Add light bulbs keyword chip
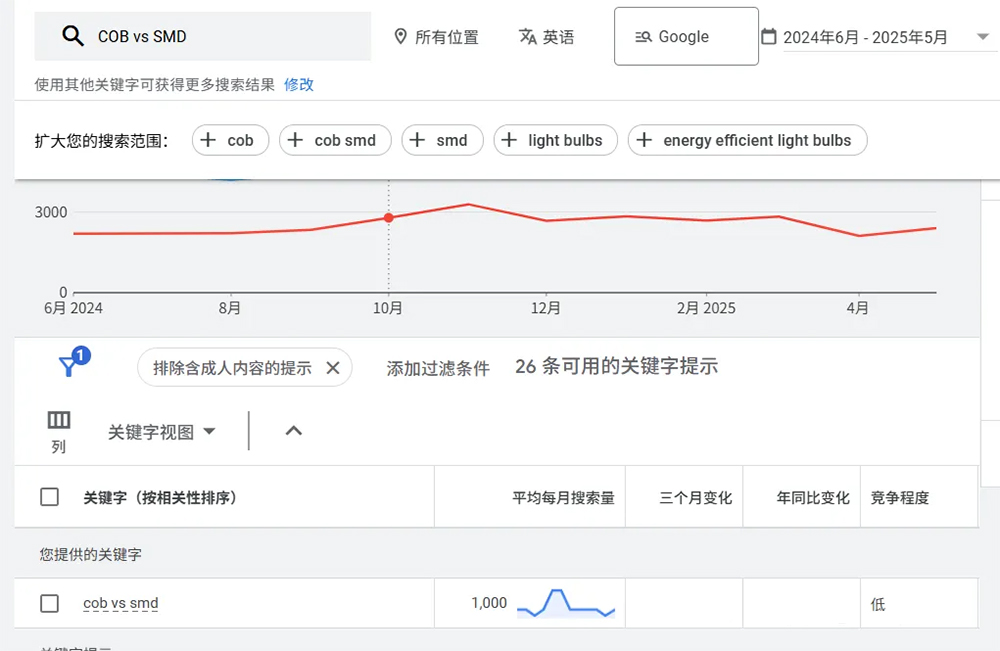The height and width of the screenshot is (651, 1000). (555, 140)
